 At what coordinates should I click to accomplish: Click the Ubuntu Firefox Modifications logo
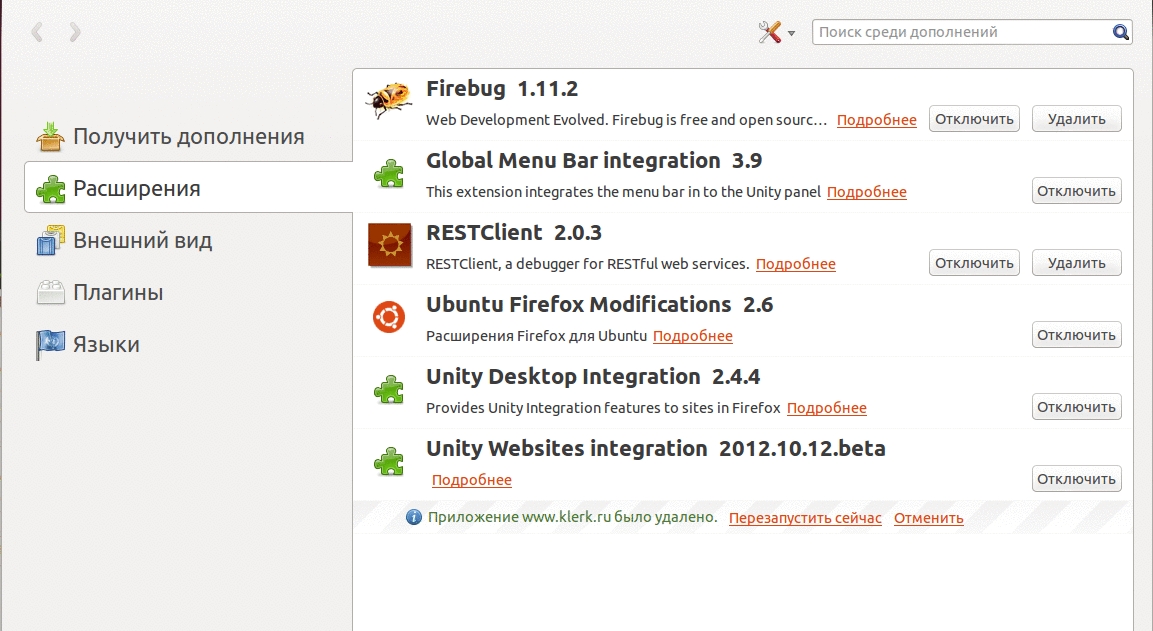tap(389, 317)
